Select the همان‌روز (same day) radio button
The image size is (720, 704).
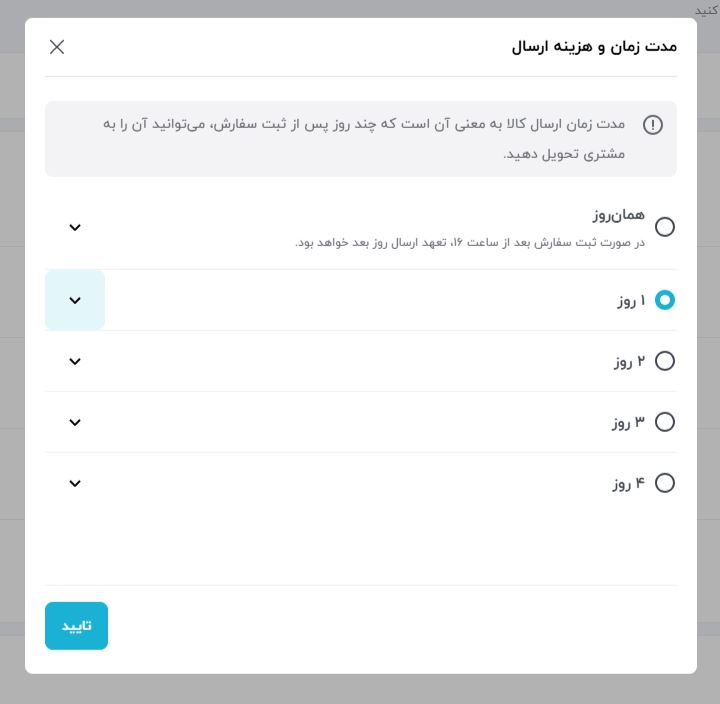tap(664, 227)
